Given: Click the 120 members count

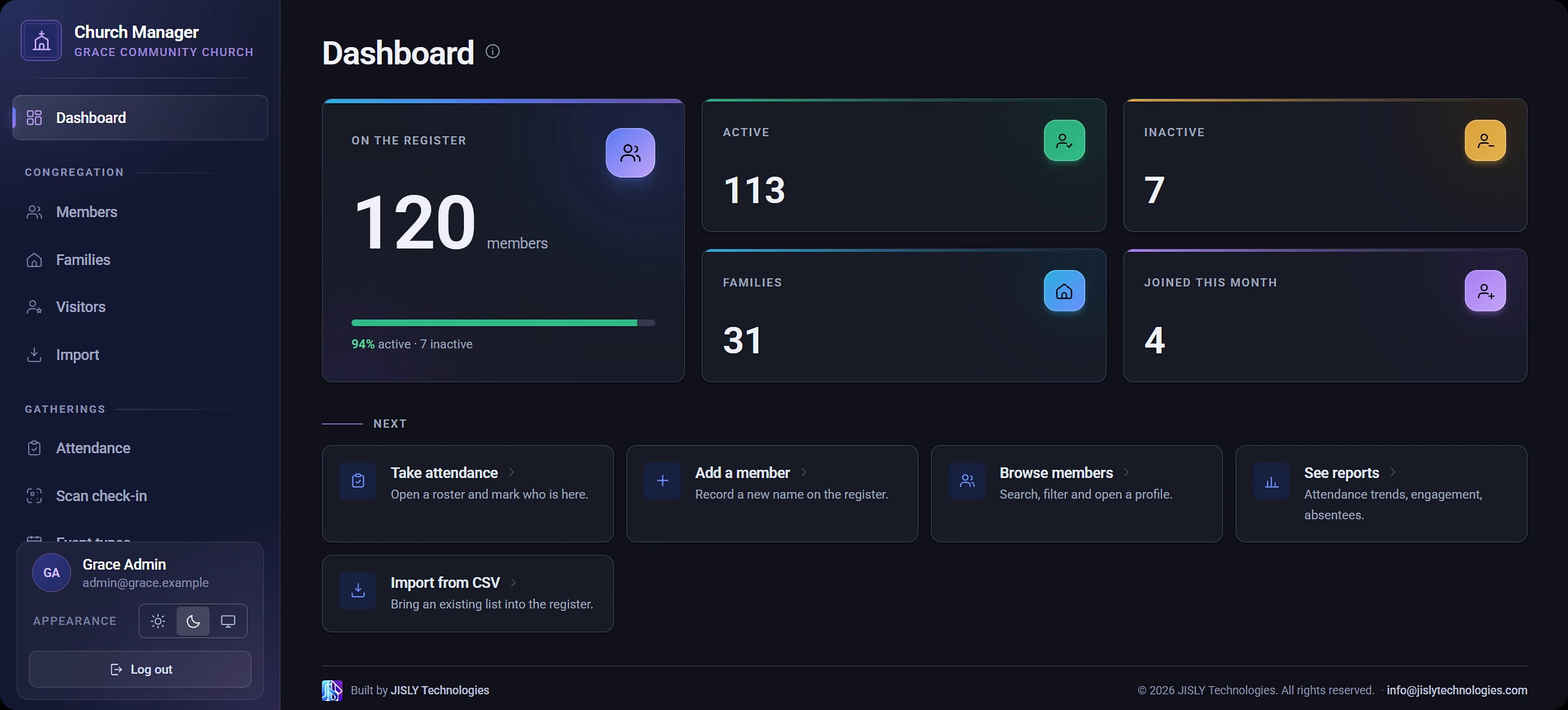Looking at the screenshot, I should point(415,222).
